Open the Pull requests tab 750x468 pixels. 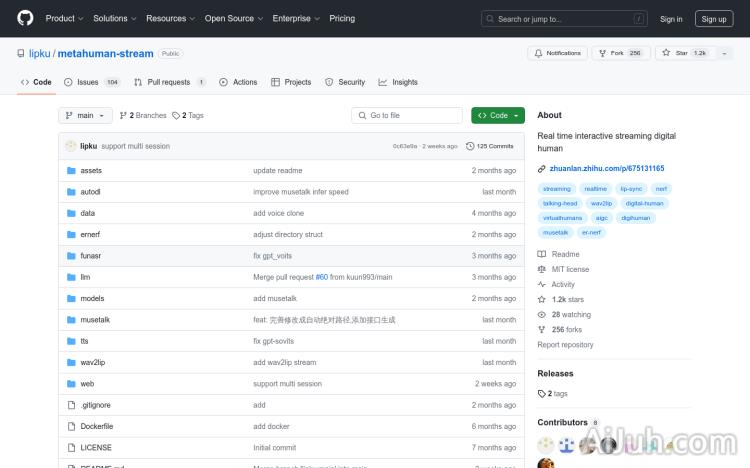170,82
